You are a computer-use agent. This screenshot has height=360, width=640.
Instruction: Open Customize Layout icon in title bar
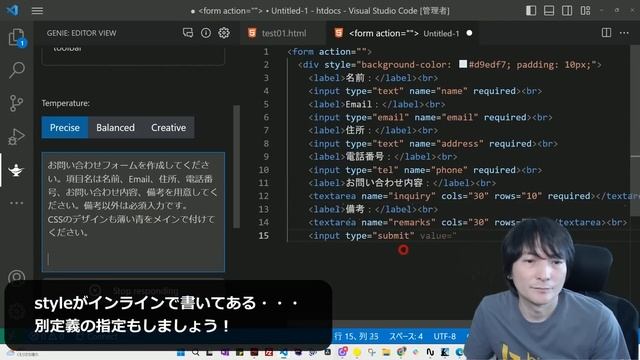pyautogui.click(x=585, y=11)
